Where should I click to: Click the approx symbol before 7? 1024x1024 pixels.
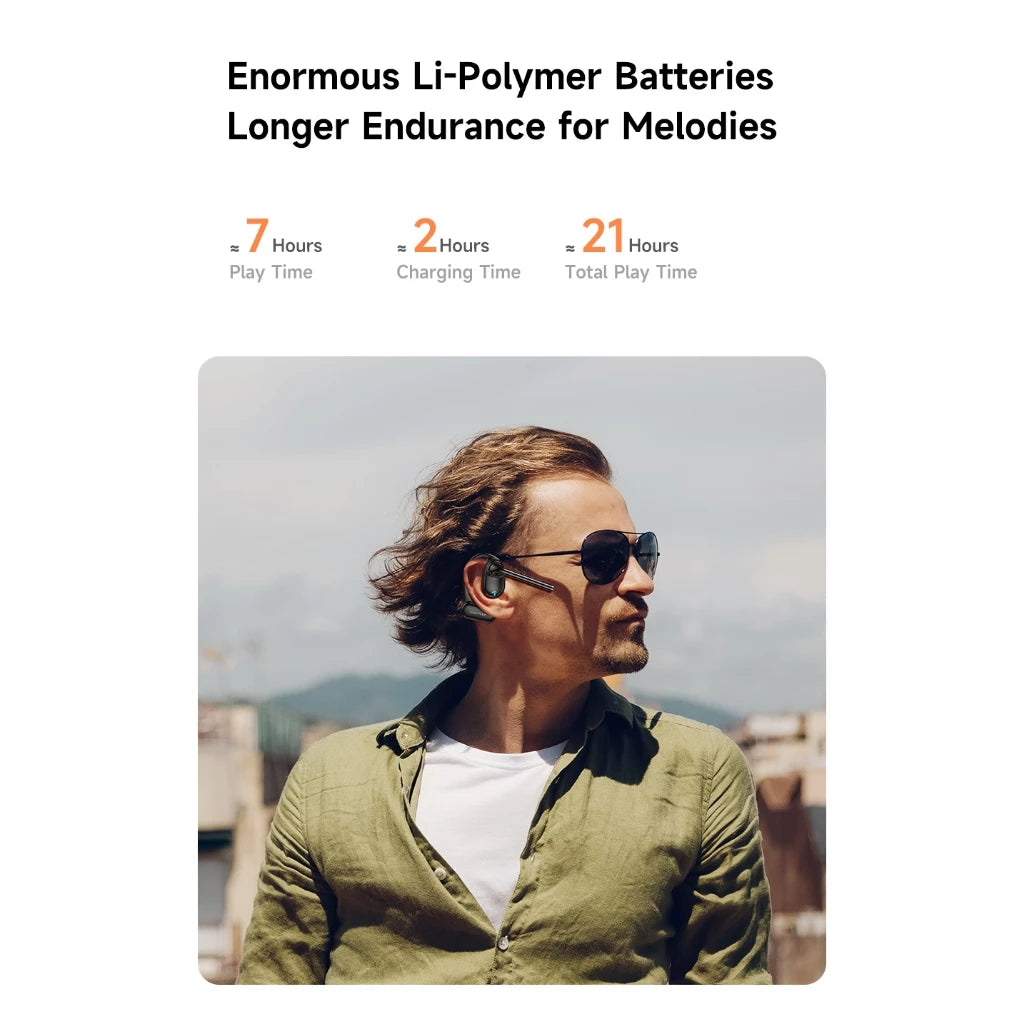click(234, 248)
